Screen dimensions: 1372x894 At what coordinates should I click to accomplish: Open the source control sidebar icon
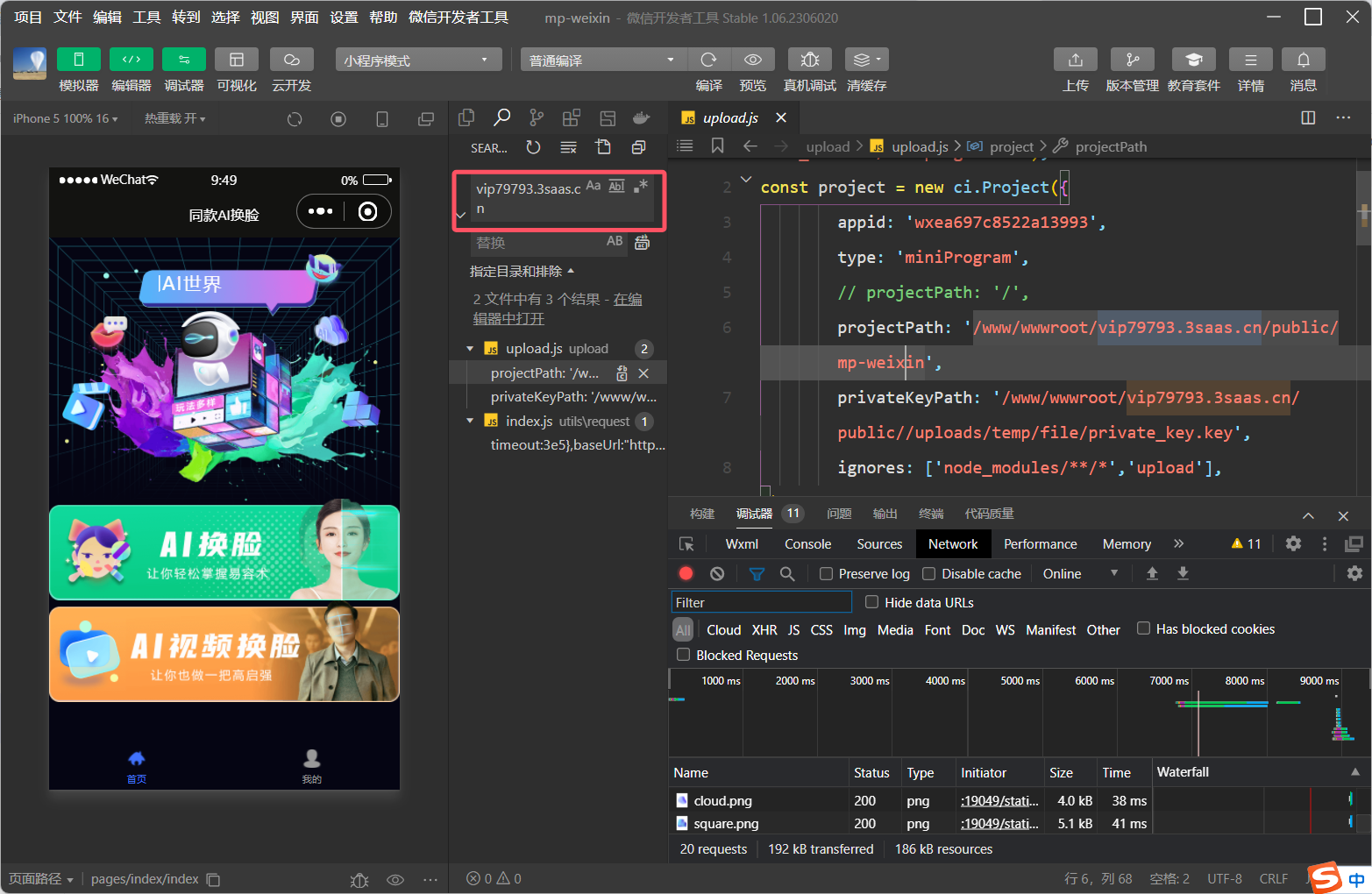click(x=537, y=117)
